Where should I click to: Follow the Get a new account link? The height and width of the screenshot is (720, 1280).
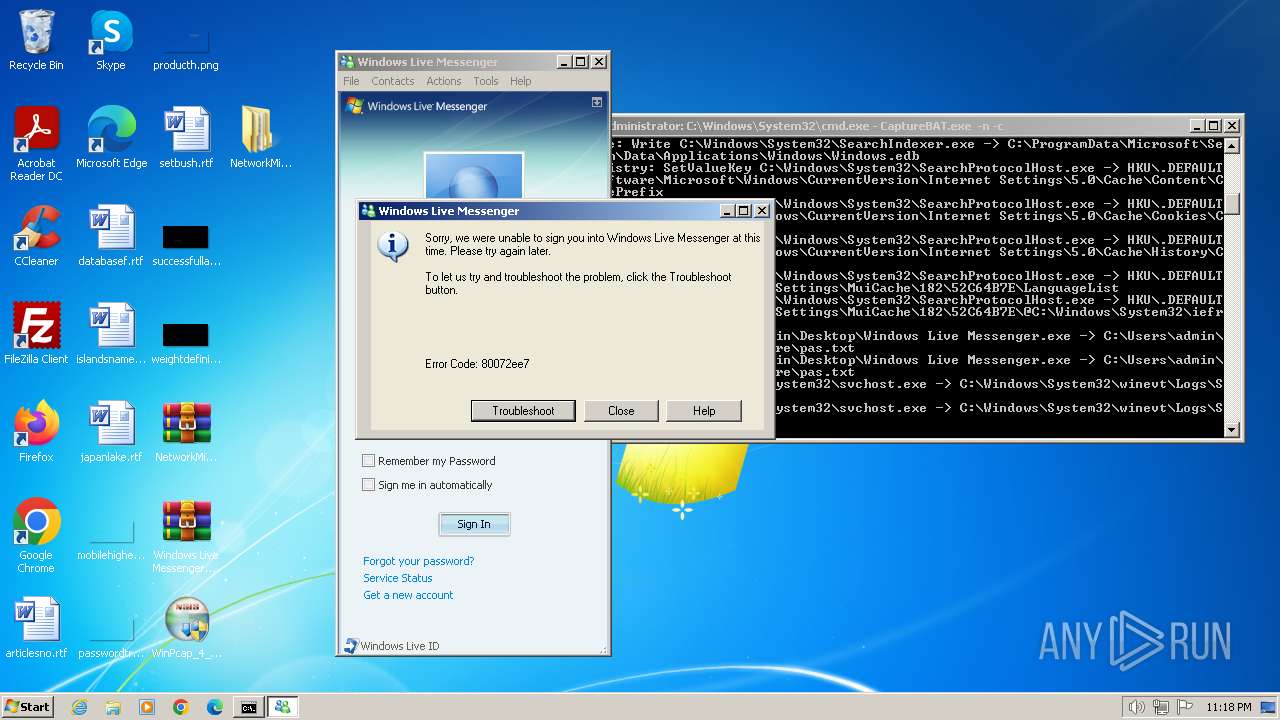pos(408,595)
